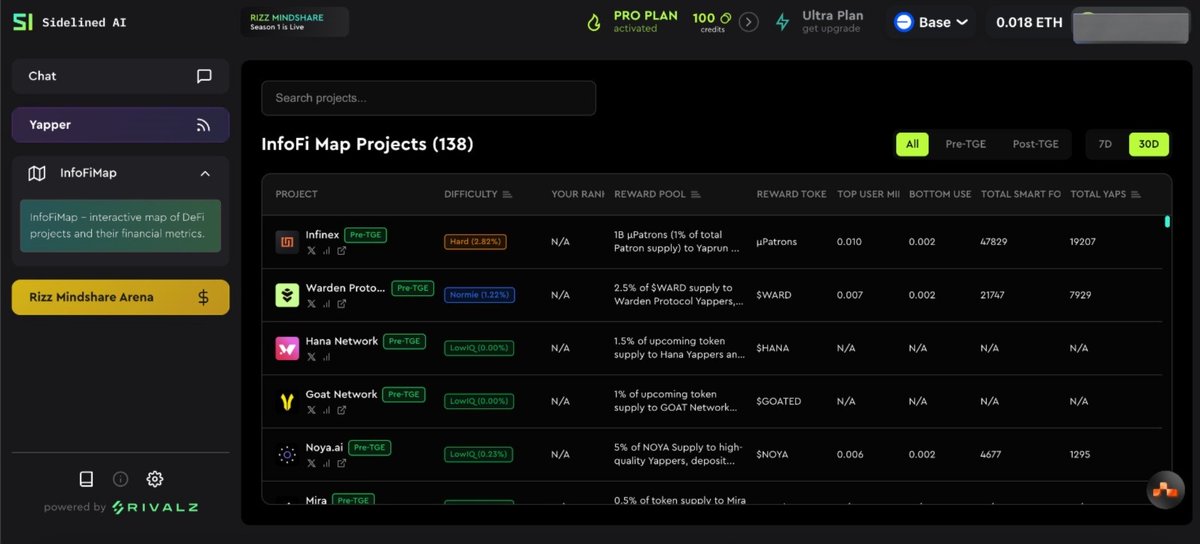Open the Yapper section
Viewport: 1200px width, 544px height.
[120, 125]
